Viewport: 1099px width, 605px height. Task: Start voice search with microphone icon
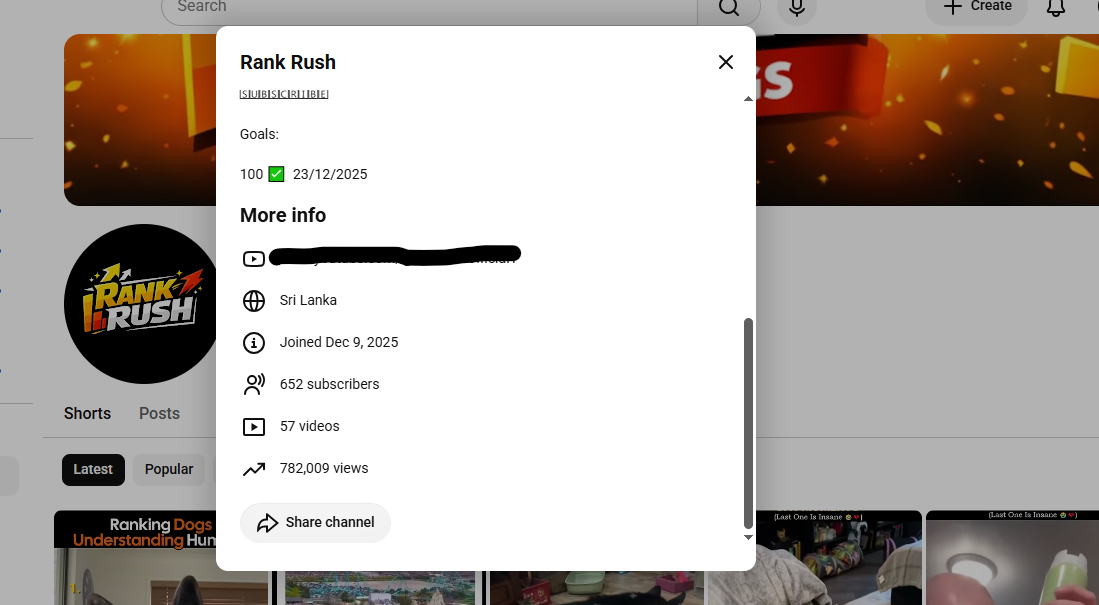tap(796, 7)
